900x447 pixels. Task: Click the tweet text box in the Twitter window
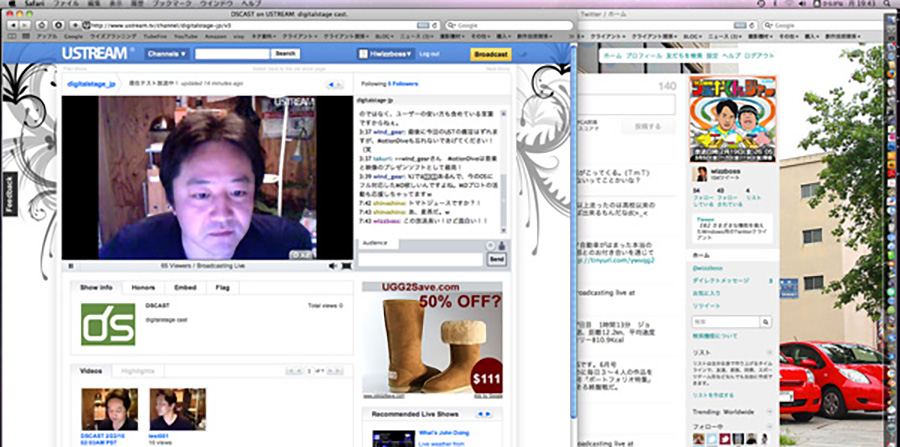click(x=627, y=104)
